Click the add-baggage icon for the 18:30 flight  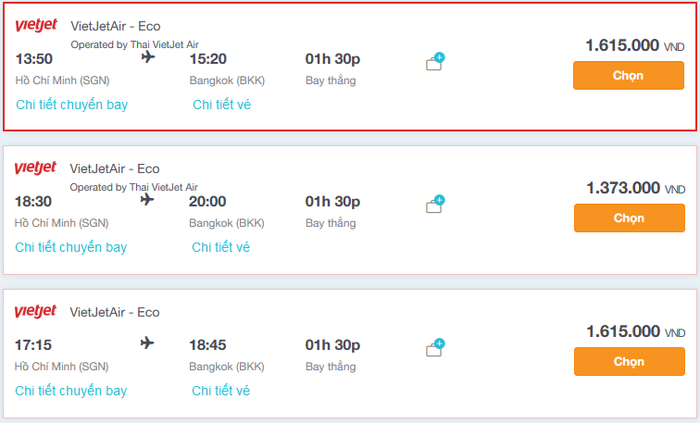tap(435, 204)
